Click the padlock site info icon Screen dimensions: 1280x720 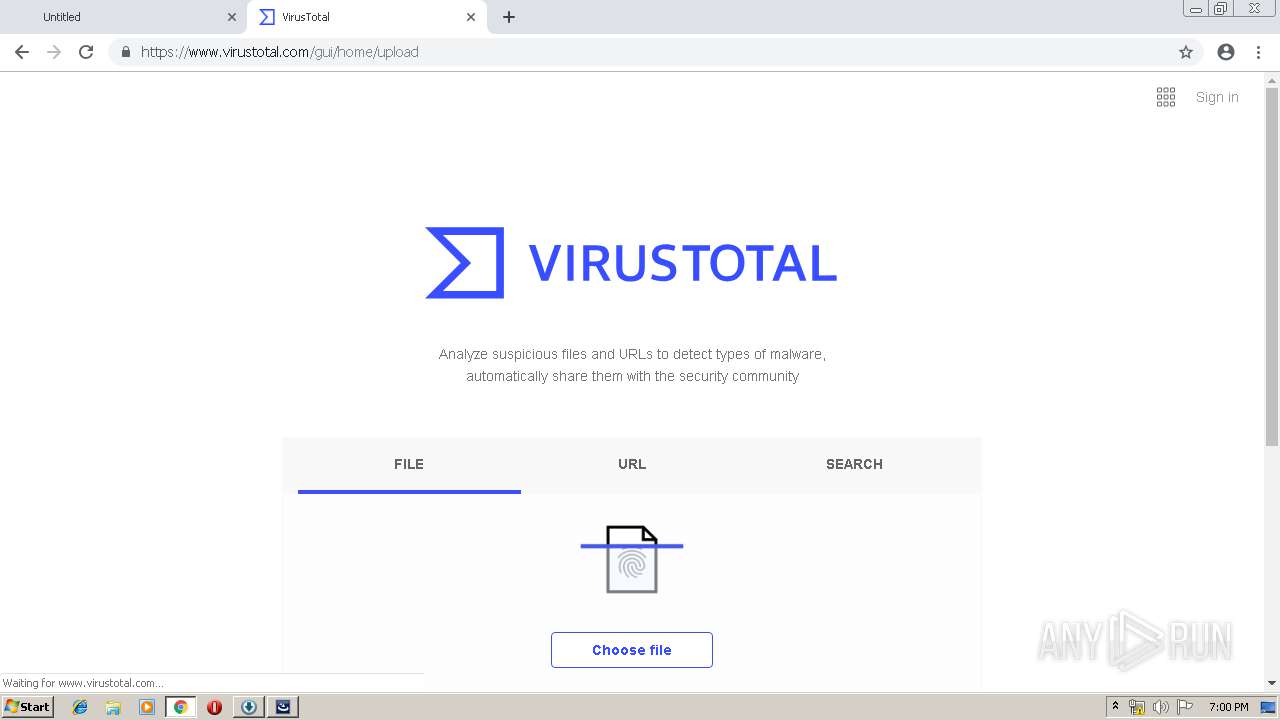[x=125, y=52]
